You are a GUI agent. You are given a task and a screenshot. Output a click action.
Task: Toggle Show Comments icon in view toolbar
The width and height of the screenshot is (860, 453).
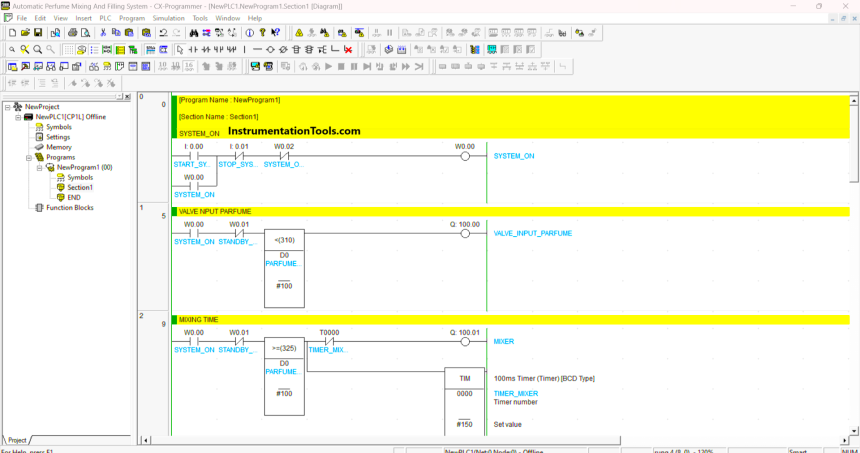point(81,50)
